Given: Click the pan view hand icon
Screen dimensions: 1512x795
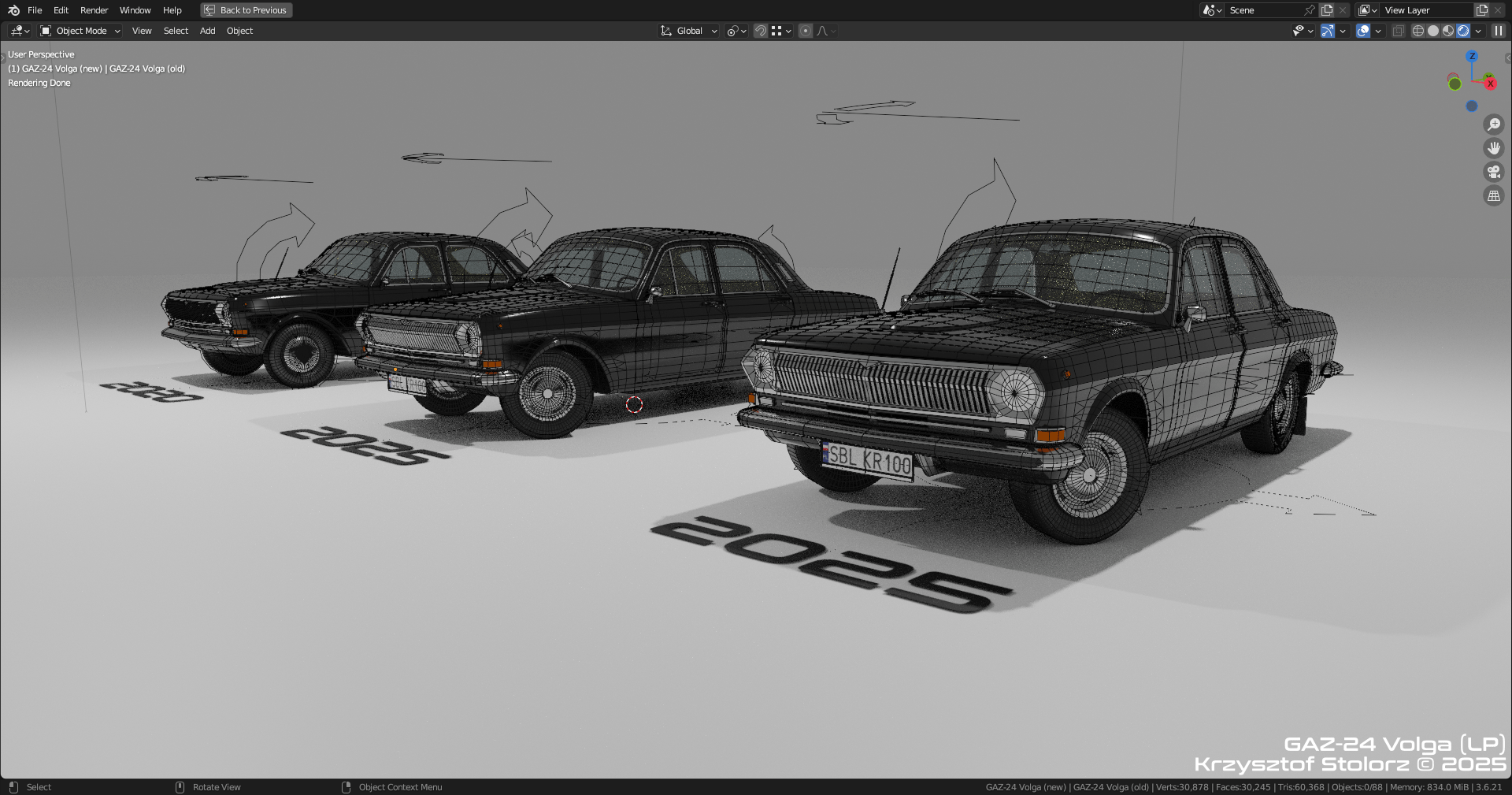Looking at the screenshot, I should pos(1493,148).
